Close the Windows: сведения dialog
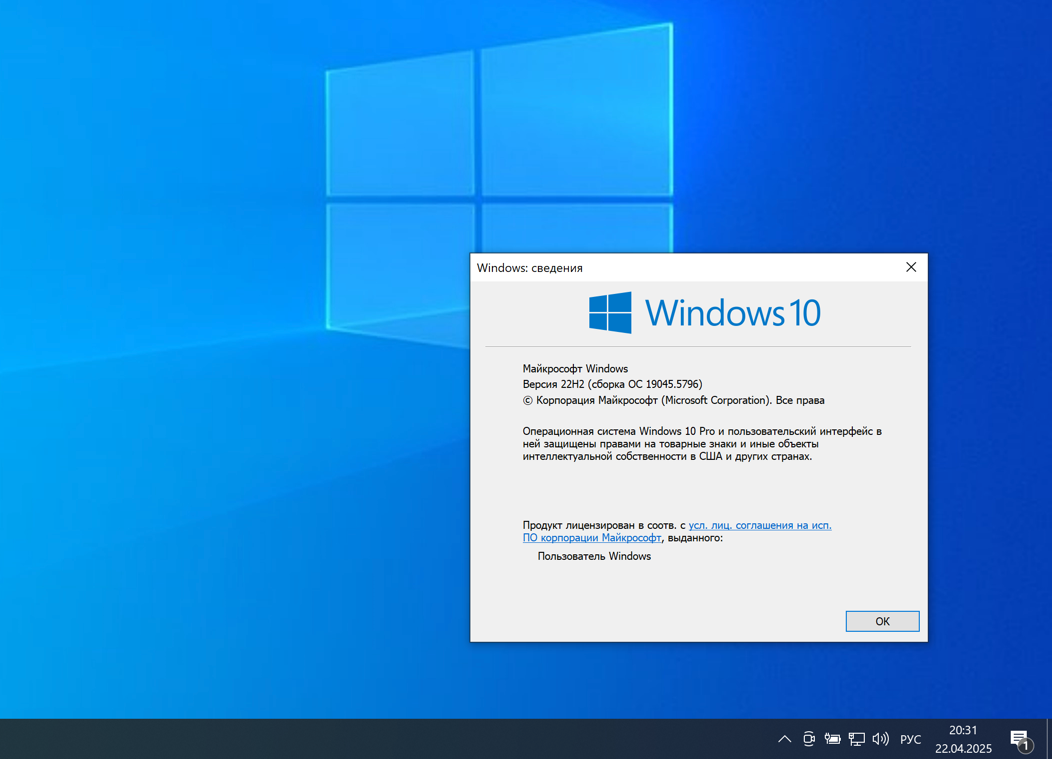Viewport: 1052px width, 759px height. point(911,267)
